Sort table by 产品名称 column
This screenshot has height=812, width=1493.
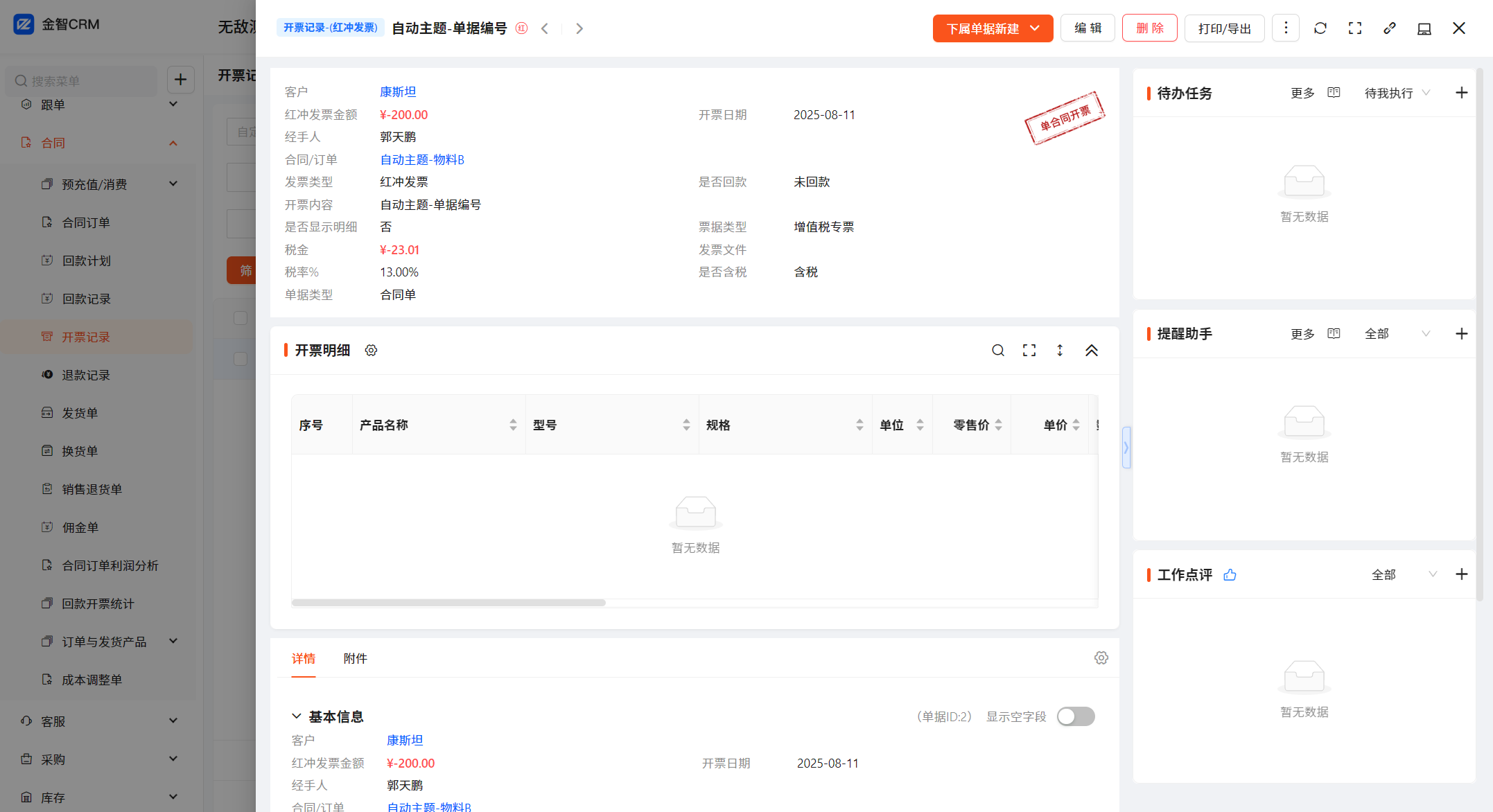[513, 425]
